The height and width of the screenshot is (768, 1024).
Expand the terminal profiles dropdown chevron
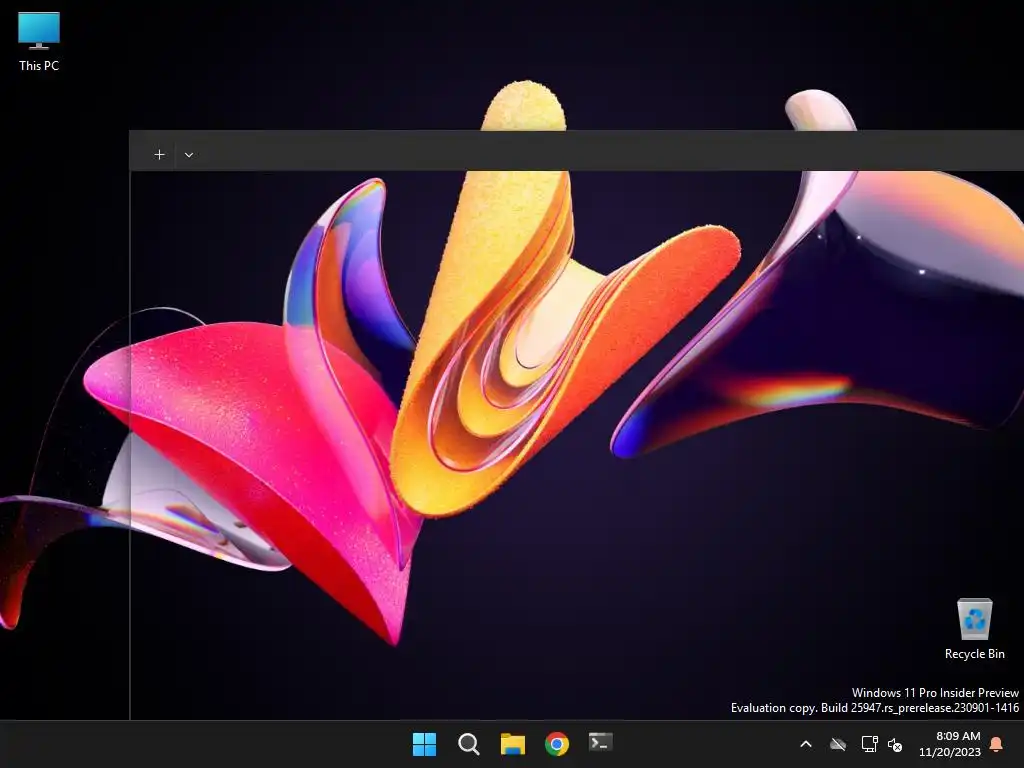pyautogui.click(x=189, y=155)
